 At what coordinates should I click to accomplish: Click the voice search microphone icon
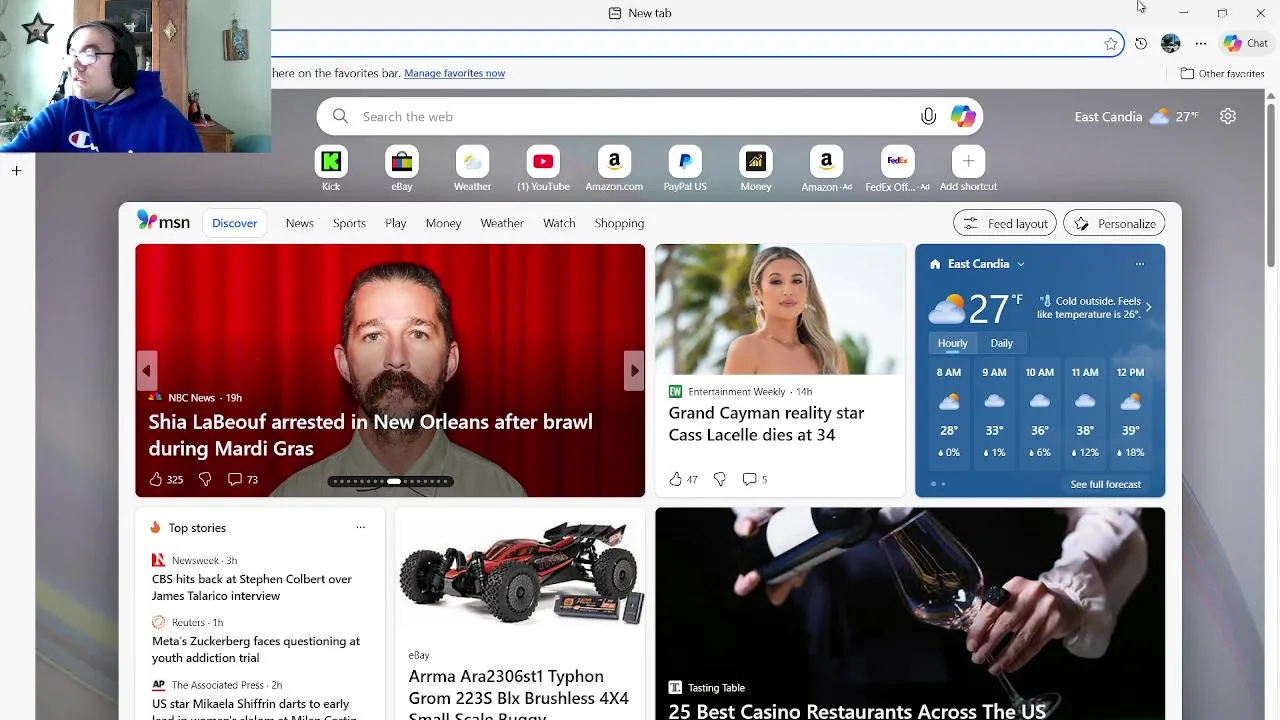928,117
